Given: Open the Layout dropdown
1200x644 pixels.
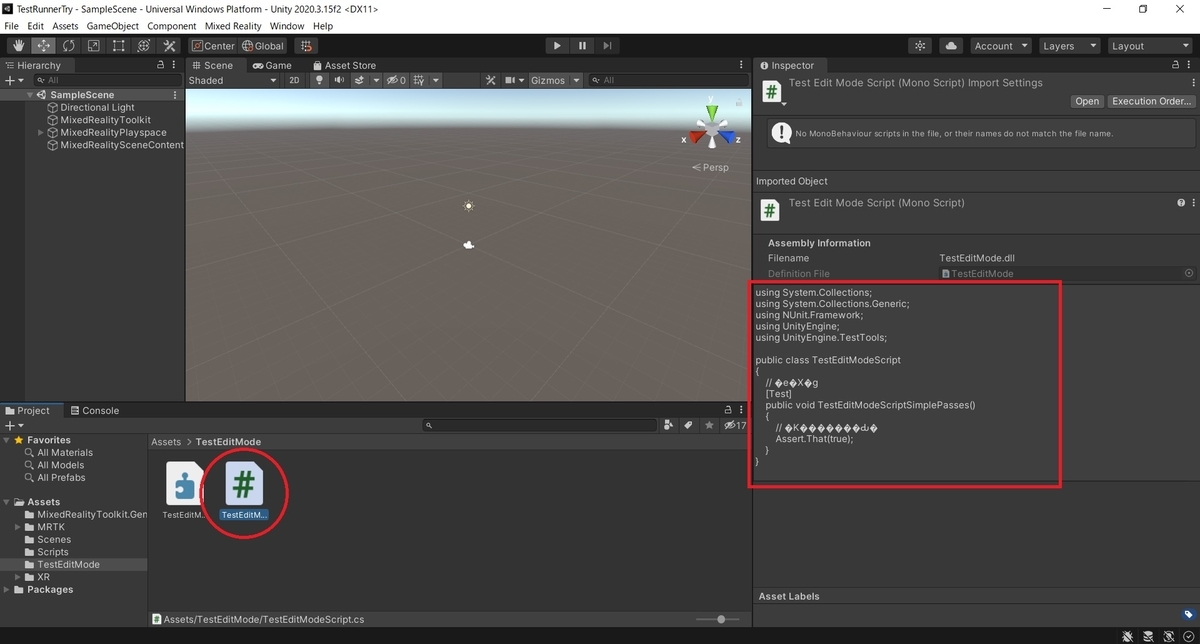Looking at the screenshot, I should point(1148,45).
